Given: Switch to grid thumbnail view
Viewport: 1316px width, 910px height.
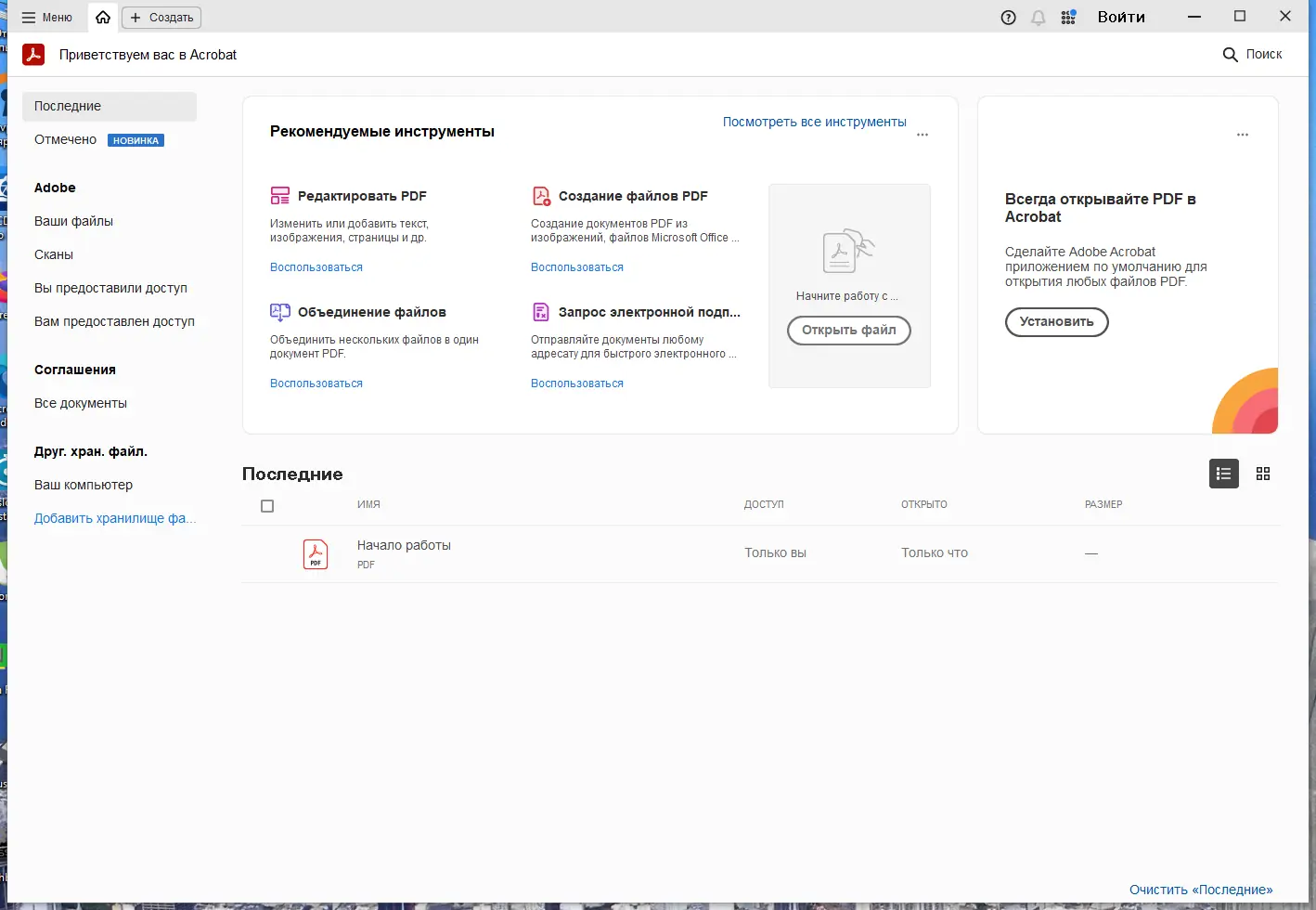Looking at the screenshot, I should pos(1263,474).
